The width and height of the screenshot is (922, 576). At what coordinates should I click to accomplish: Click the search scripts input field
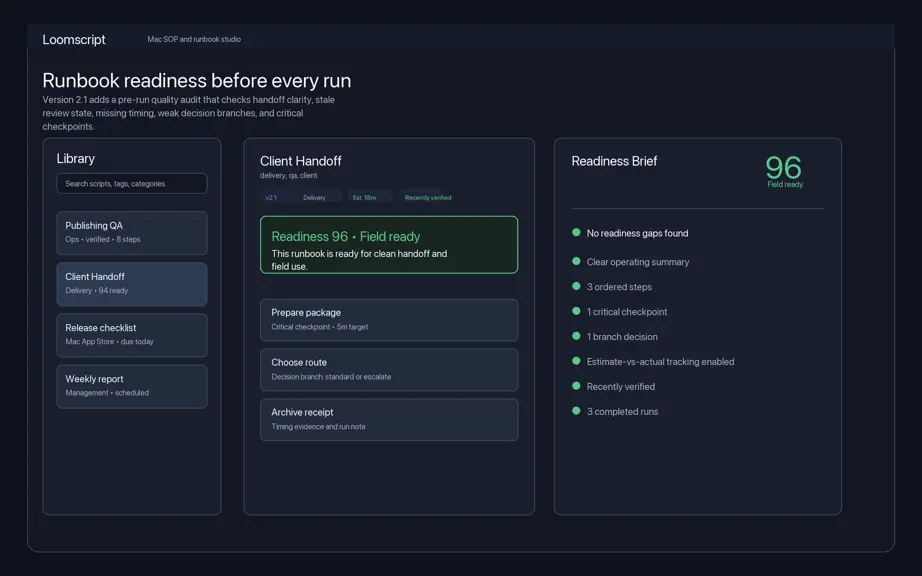click(132, 183)
